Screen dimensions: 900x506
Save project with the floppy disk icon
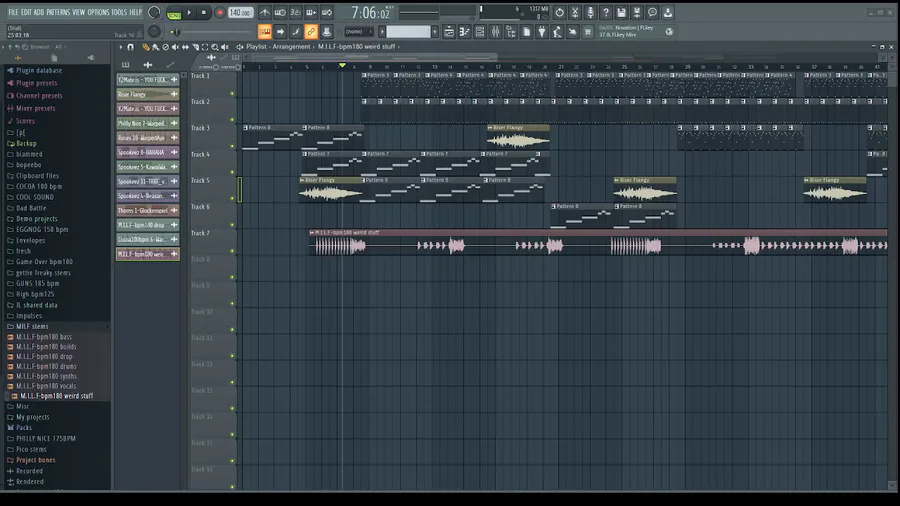(x=621, y=12)
